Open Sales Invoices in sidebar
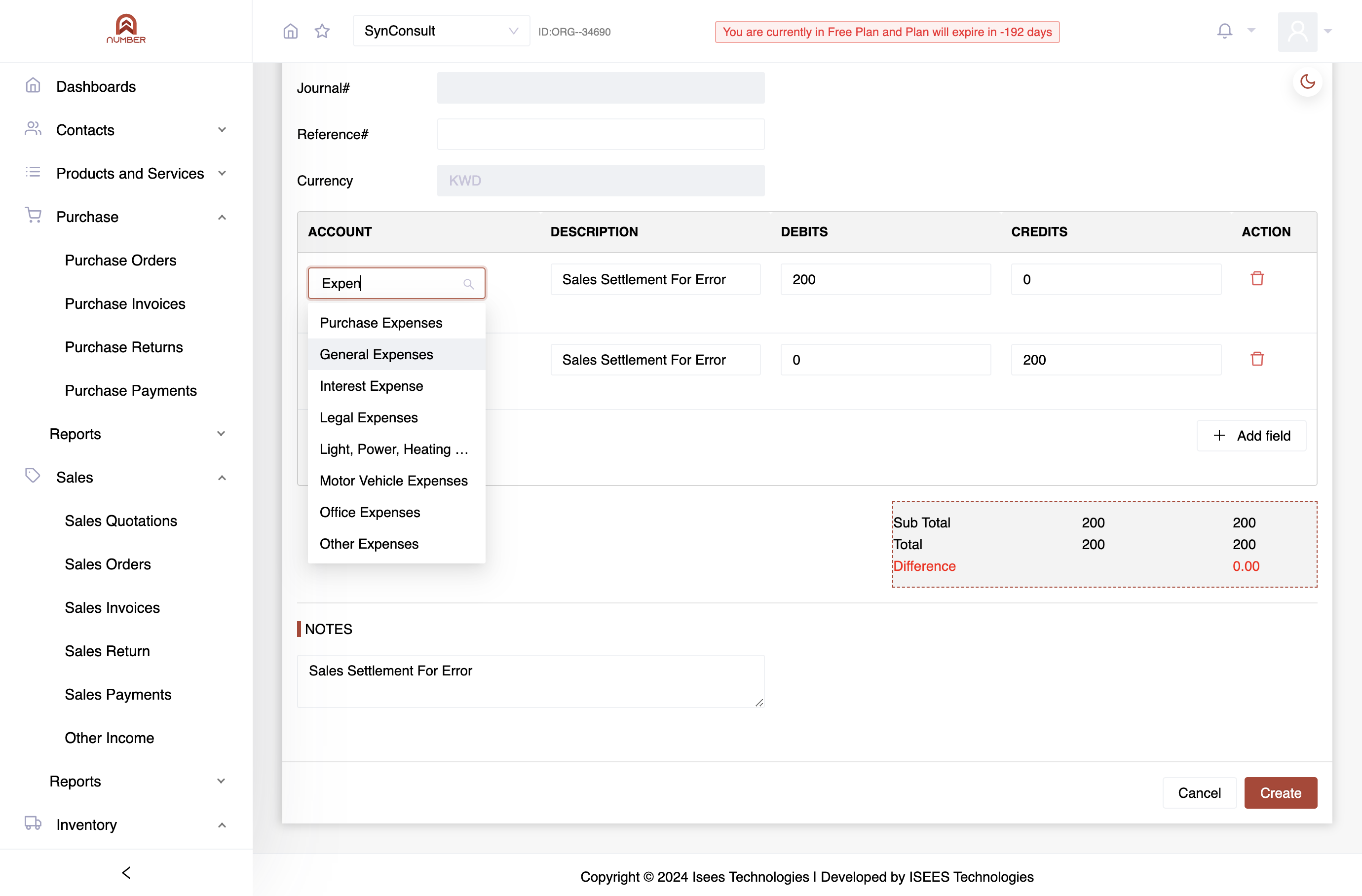This screenshot has height=896, width=1362. (112, 608)
